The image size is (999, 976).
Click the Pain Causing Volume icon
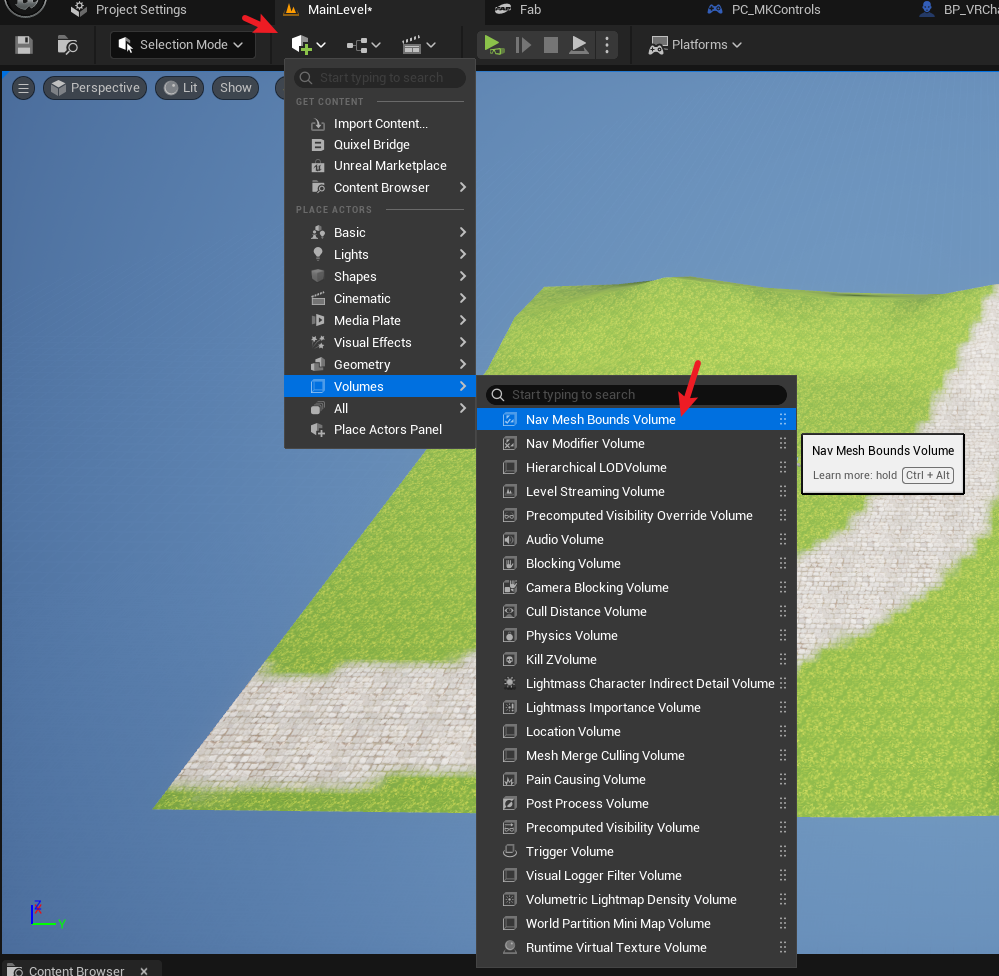(510, 780)
